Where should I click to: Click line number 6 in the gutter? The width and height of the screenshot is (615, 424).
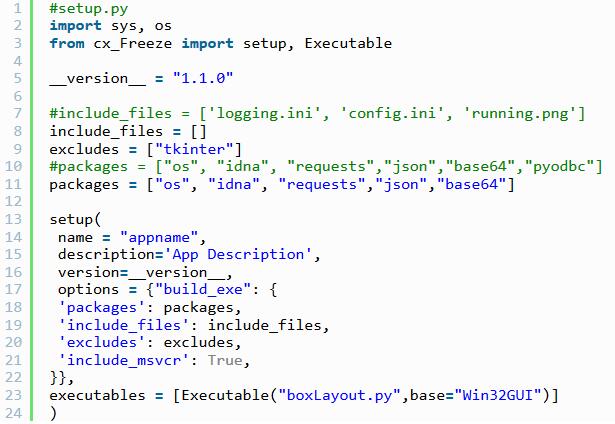(17, 96)
